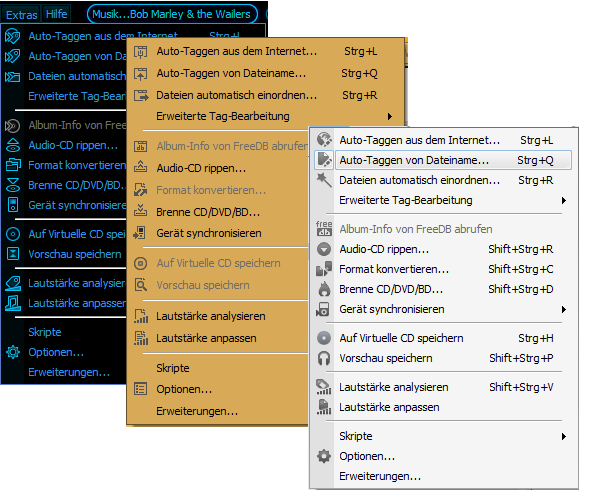Click the magic wand icon in gray menu
The image size is (600, 500).
(x=324, y=180)
